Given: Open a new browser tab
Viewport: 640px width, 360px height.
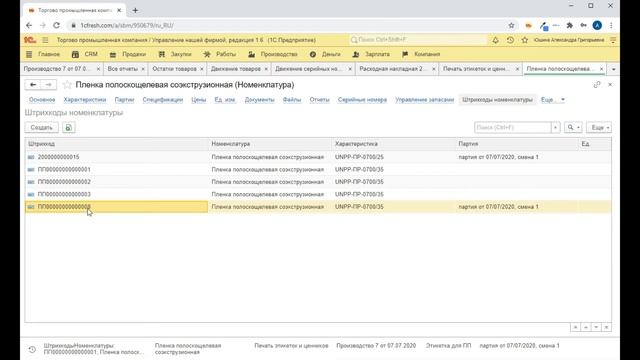Looking at the screenshot, I should [x=135, y=11].
